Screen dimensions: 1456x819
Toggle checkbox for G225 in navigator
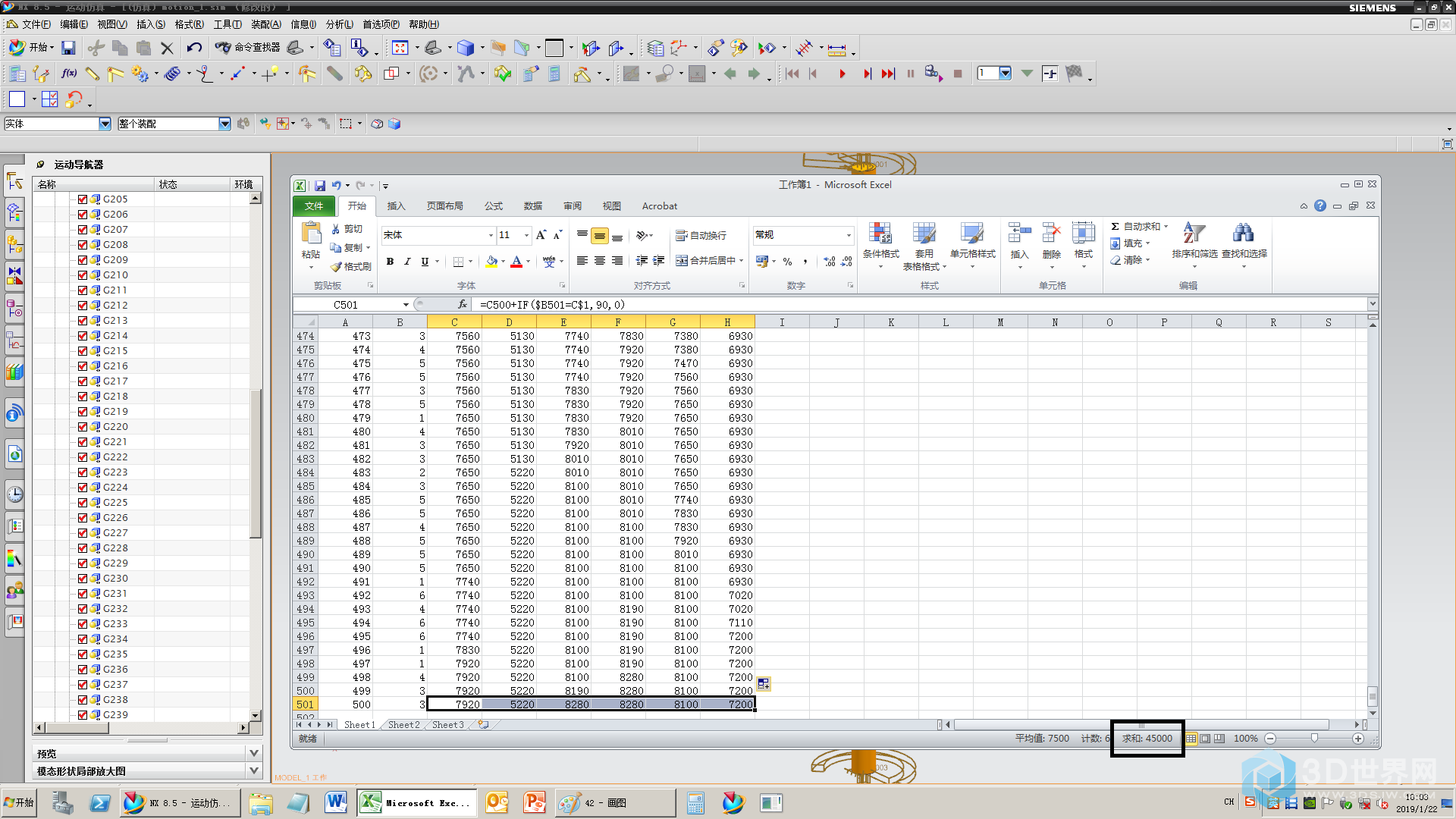point(83,503)
